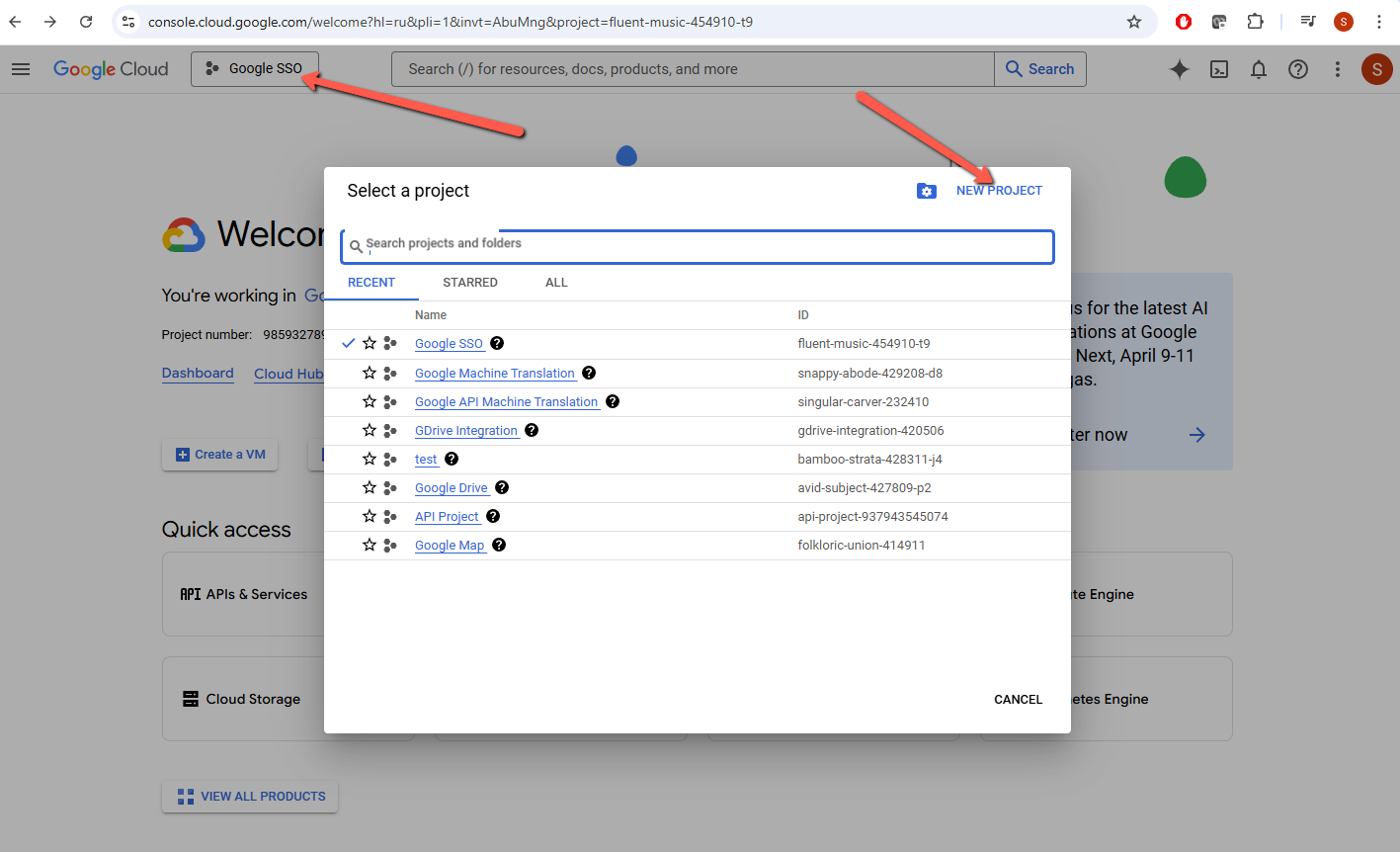The image size is (1400, 852).
Task: Open the Google SSO project link
Action: pyautogui.click(x=449, y=344)
